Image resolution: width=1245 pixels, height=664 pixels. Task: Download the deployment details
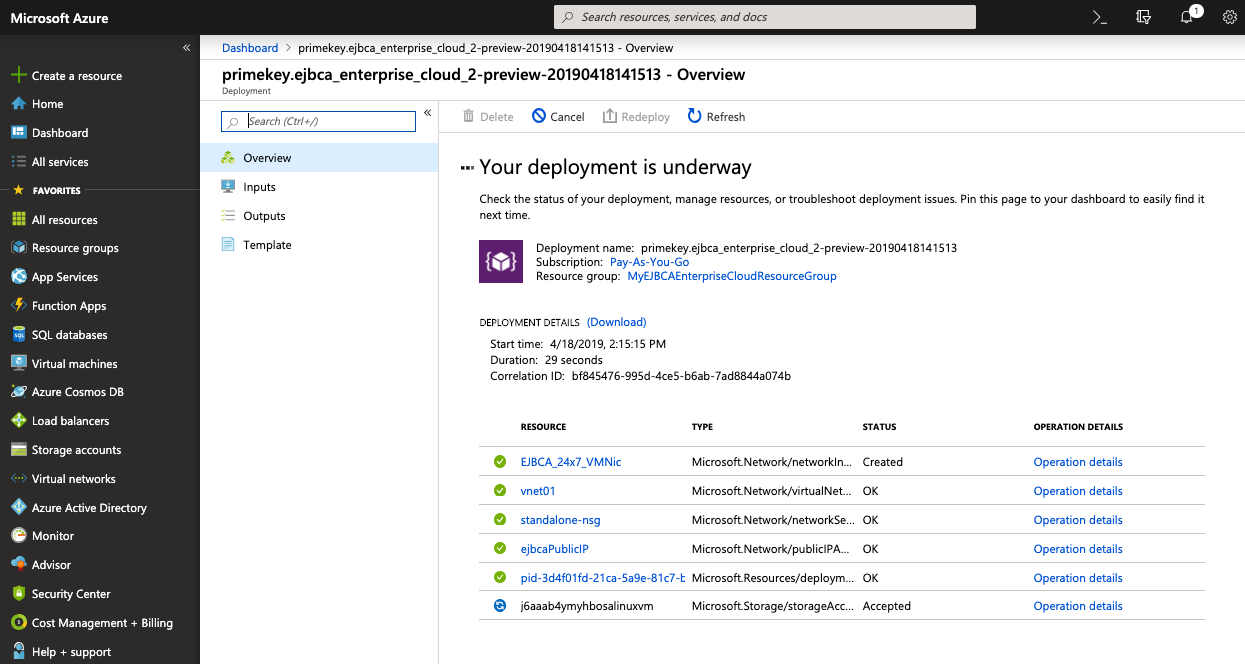pyautogui.click(x=616, y=322)
